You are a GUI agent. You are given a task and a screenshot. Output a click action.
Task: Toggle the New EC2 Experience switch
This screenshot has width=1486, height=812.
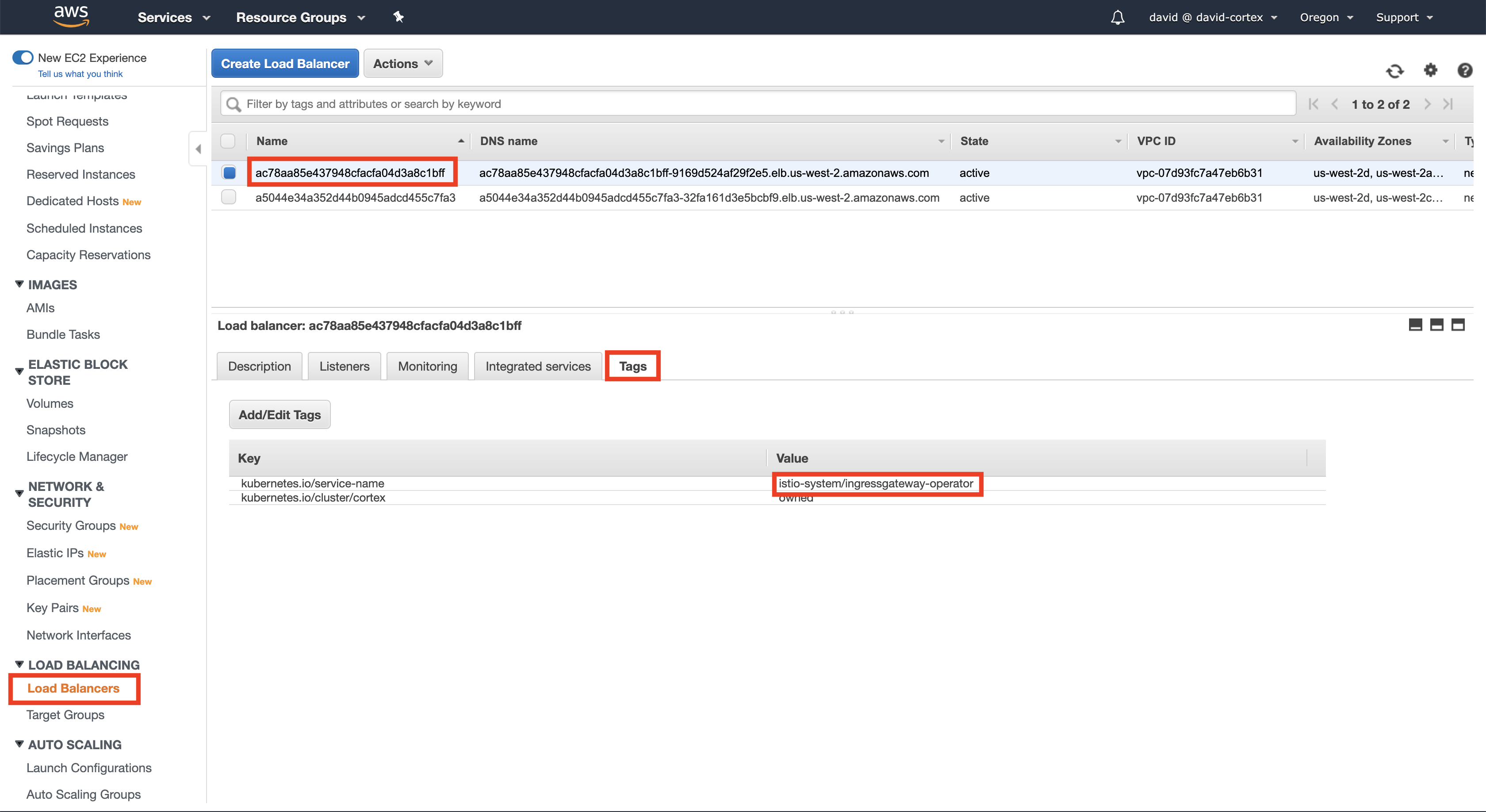(23, 57)
